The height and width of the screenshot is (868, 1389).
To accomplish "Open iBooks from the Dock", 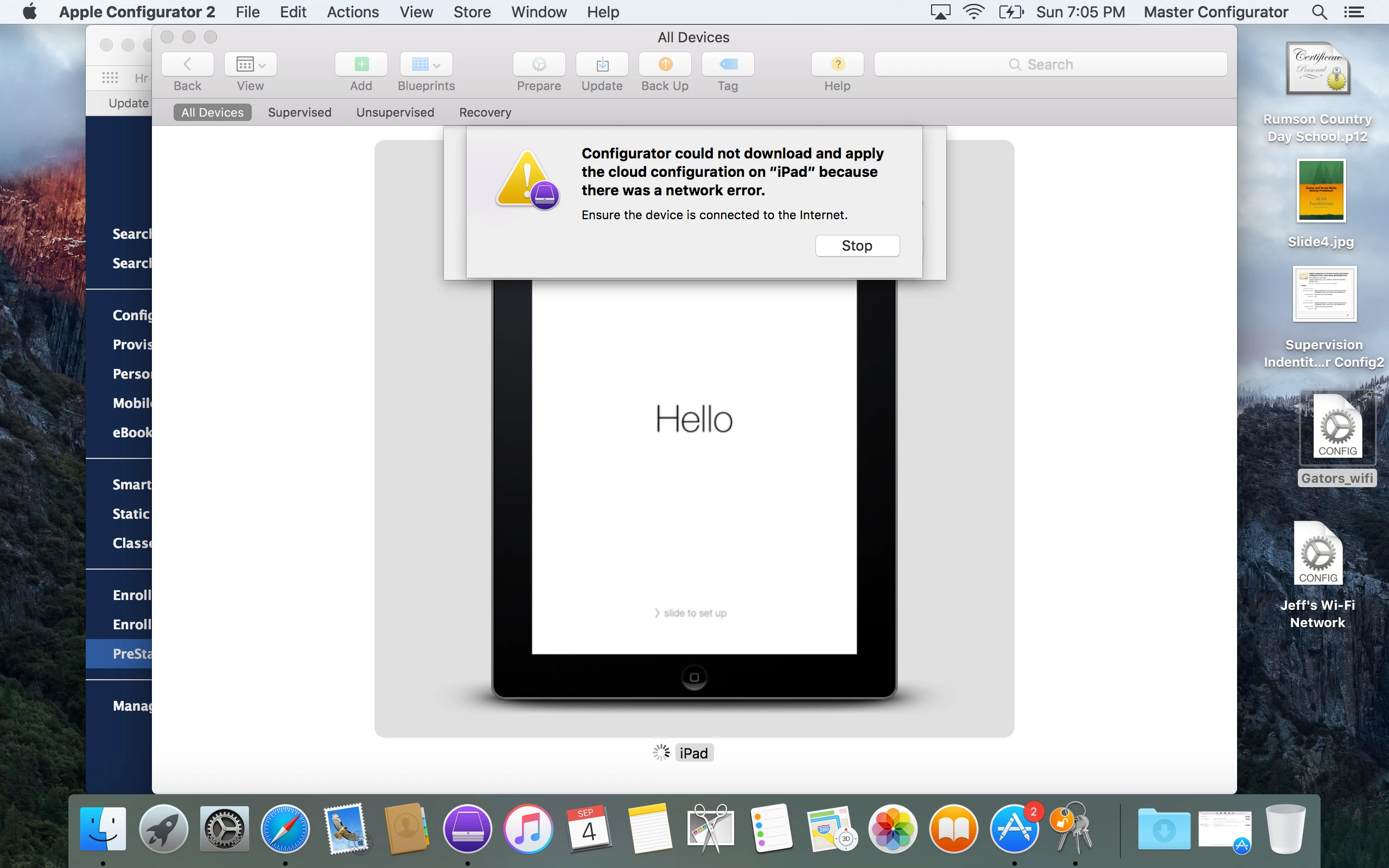I will point(953,828).
